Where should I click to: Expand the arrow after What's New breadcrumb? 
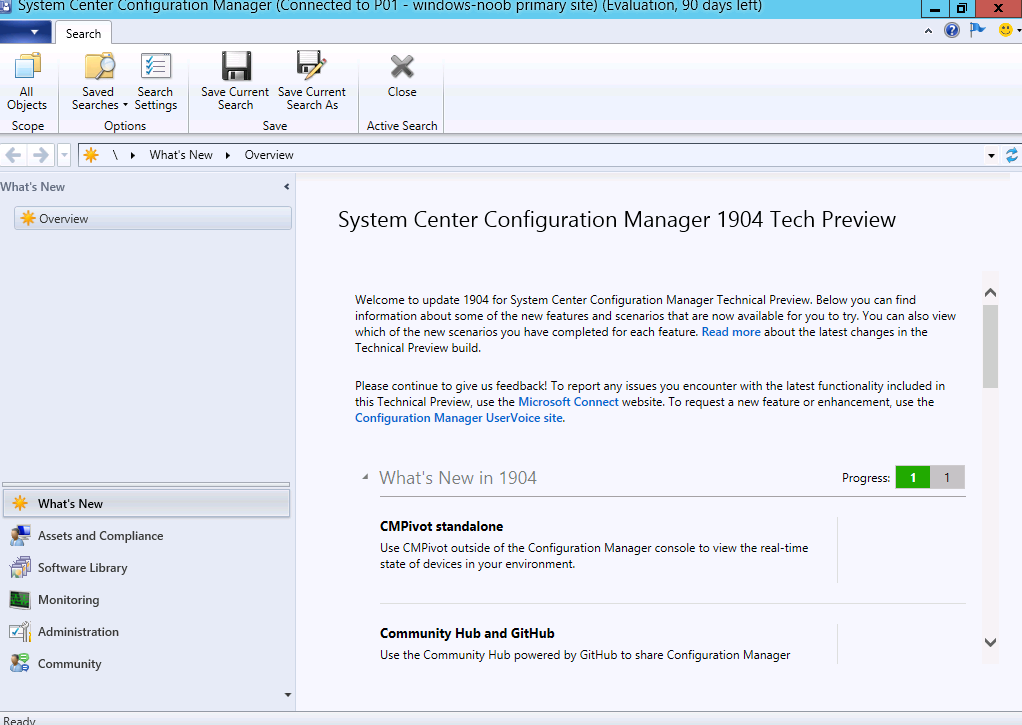[227, 155]
